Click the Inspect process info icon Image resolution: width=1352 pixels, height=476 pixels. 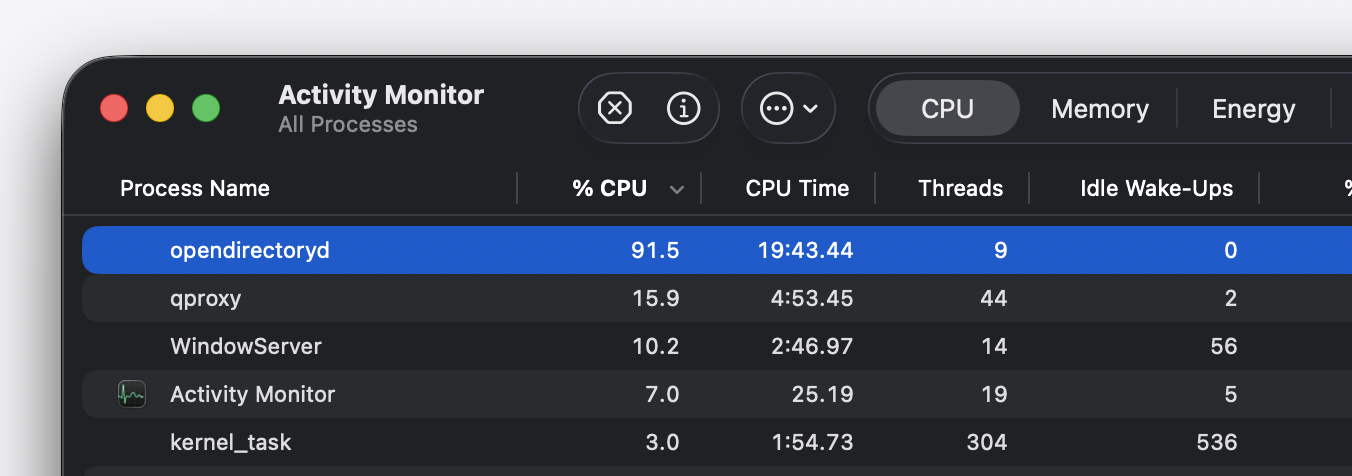pos(683,108)
